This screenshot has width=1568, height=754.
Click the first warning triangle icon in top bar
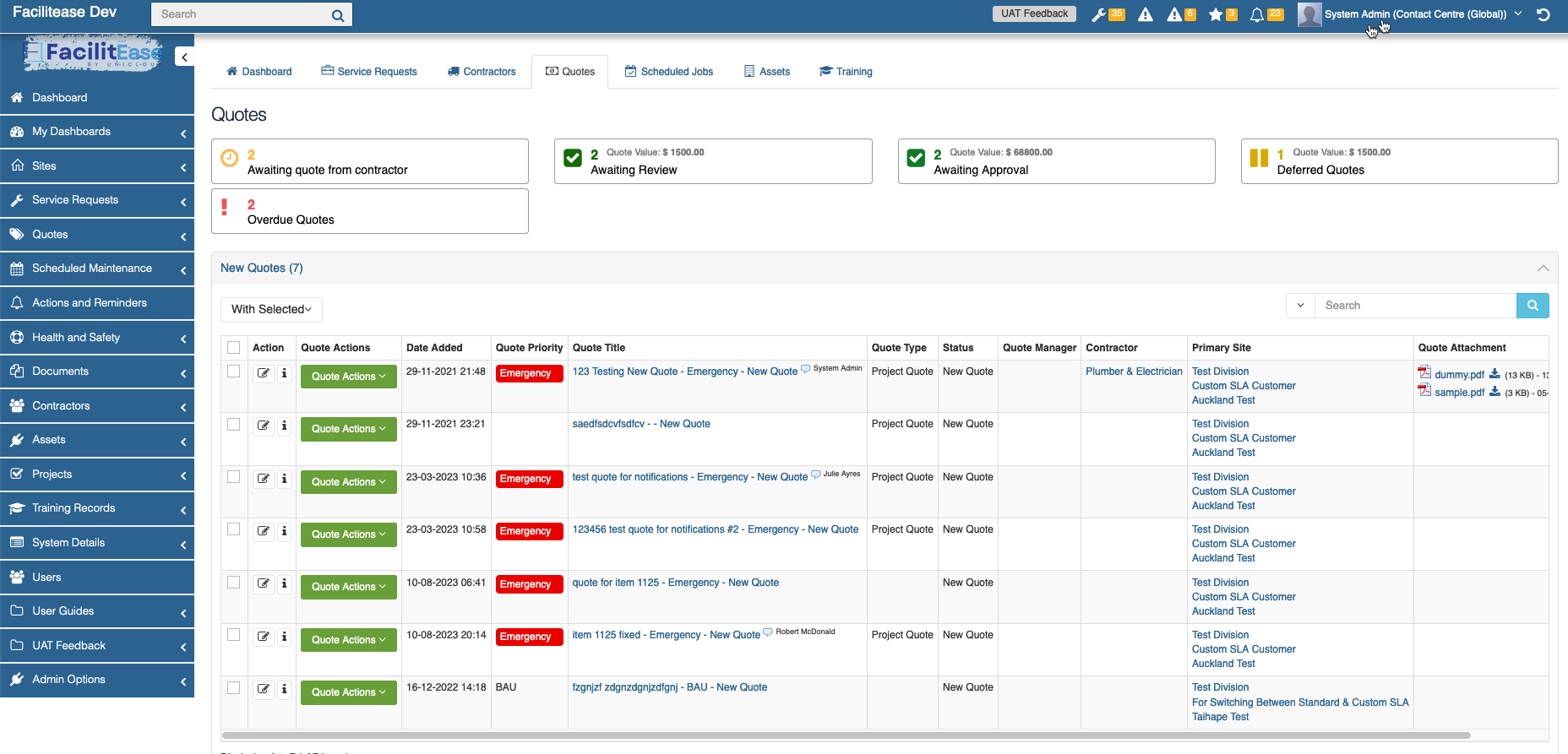(1146, 14)
